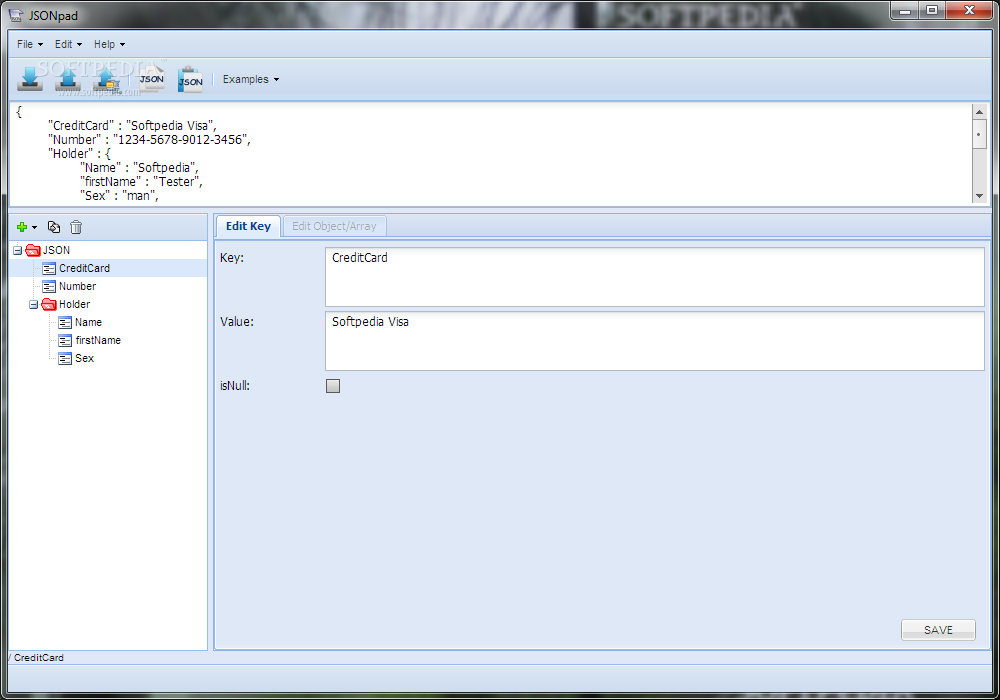Image resolution: width=1000 pixels, height=700 pixels.
Task: Open the Help menu
Action: coord(109,44)
